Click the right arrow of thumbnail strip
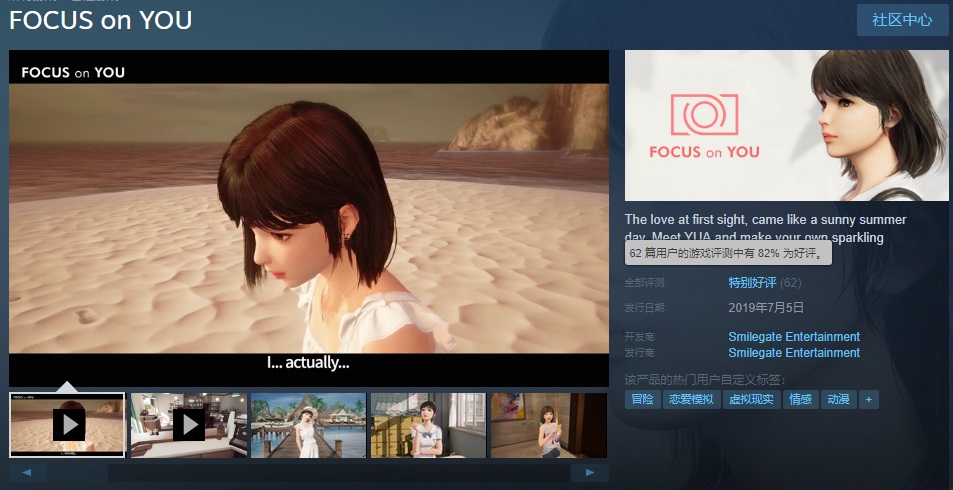Screen dimensions: 953x490 590,472
